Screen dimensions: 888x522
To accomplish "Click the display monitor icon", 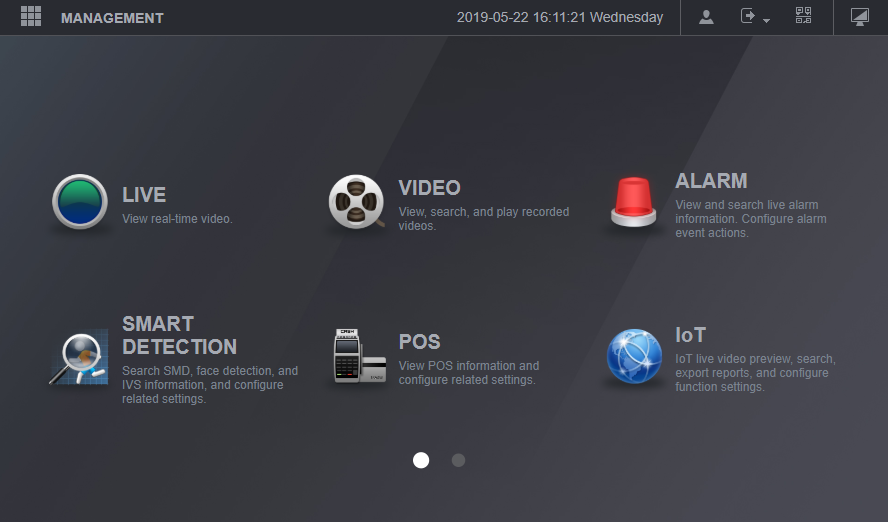I will click(860, 17).
